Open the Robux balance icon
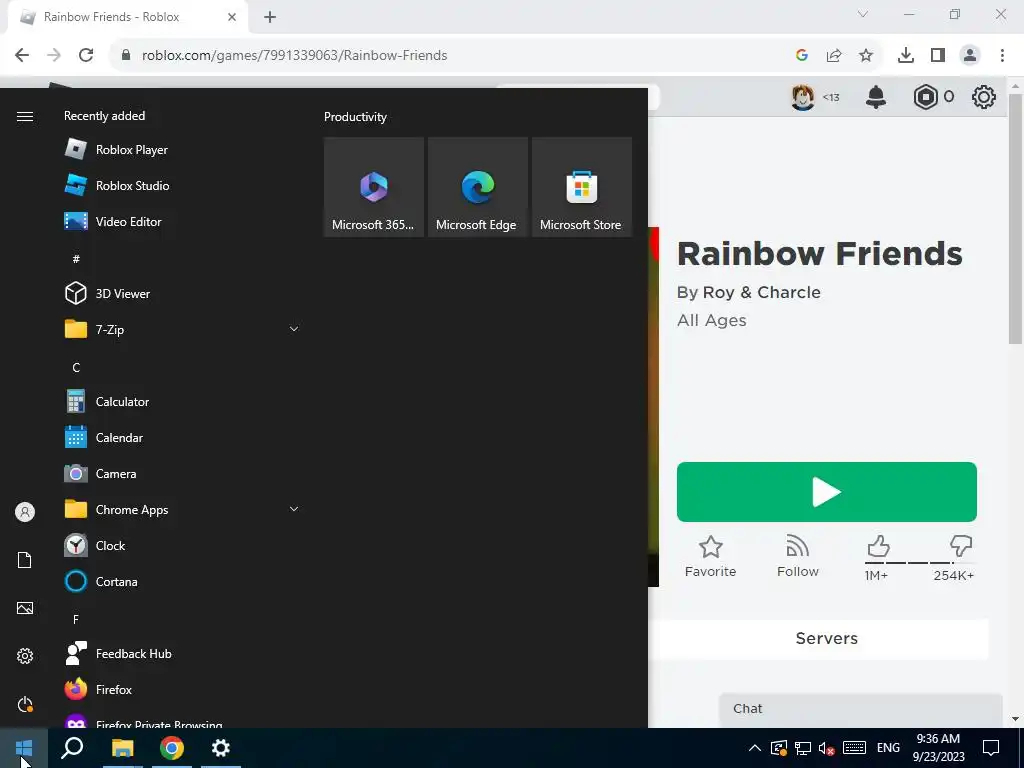Viewport: 1024px width, 768px height. pos(925,97)
